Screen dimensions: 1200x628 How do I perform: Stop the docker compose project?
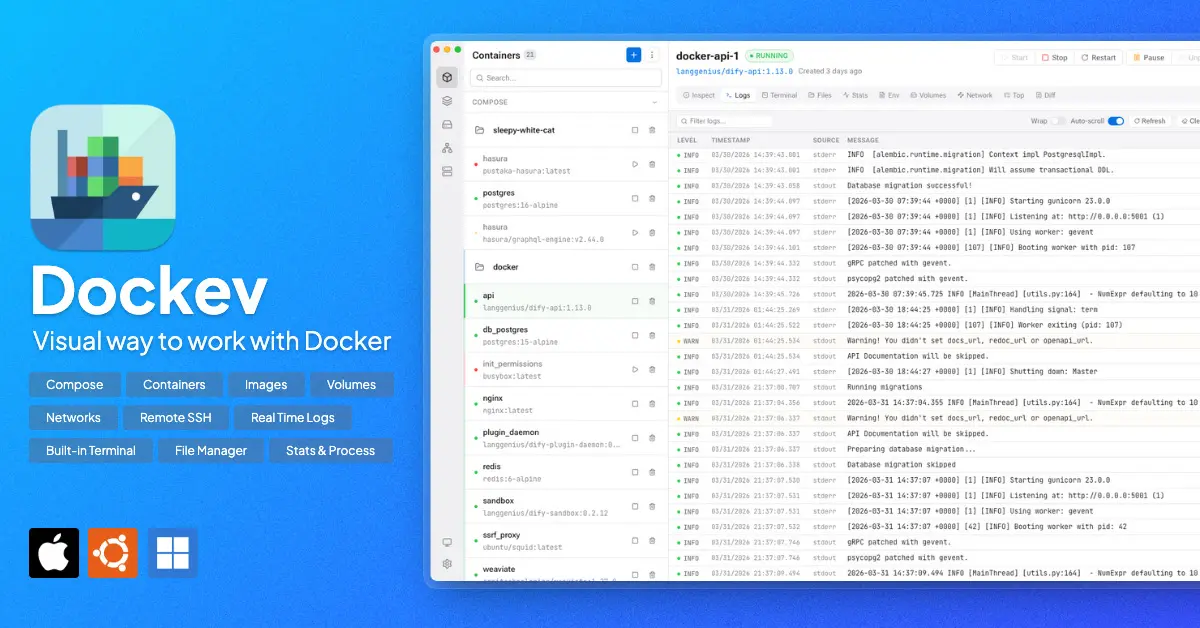[635, 267]
